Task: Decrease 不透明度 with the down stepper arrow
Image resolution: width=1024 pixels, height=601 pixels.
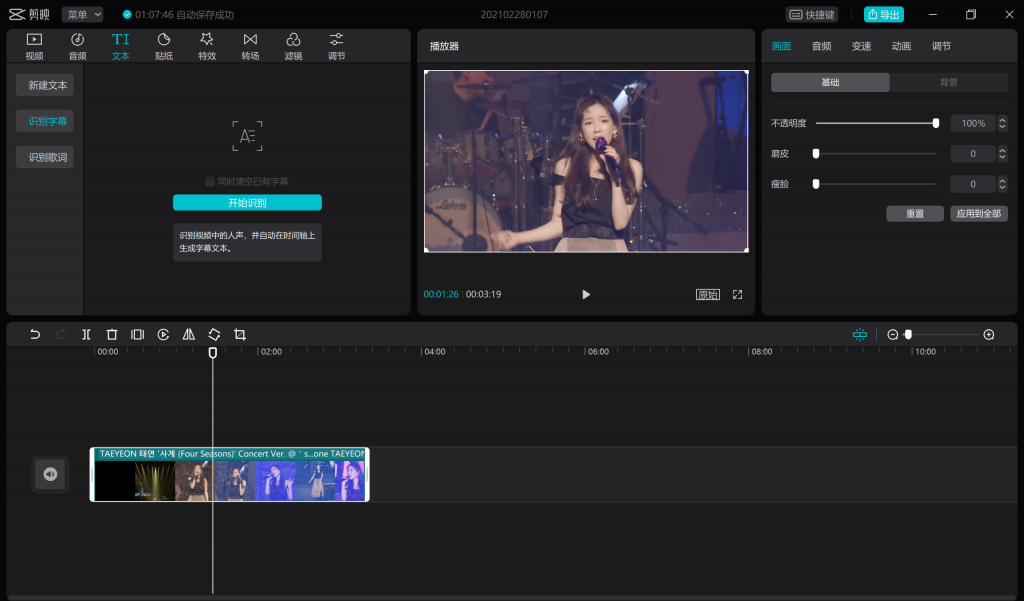Action: click(1002, 127)
